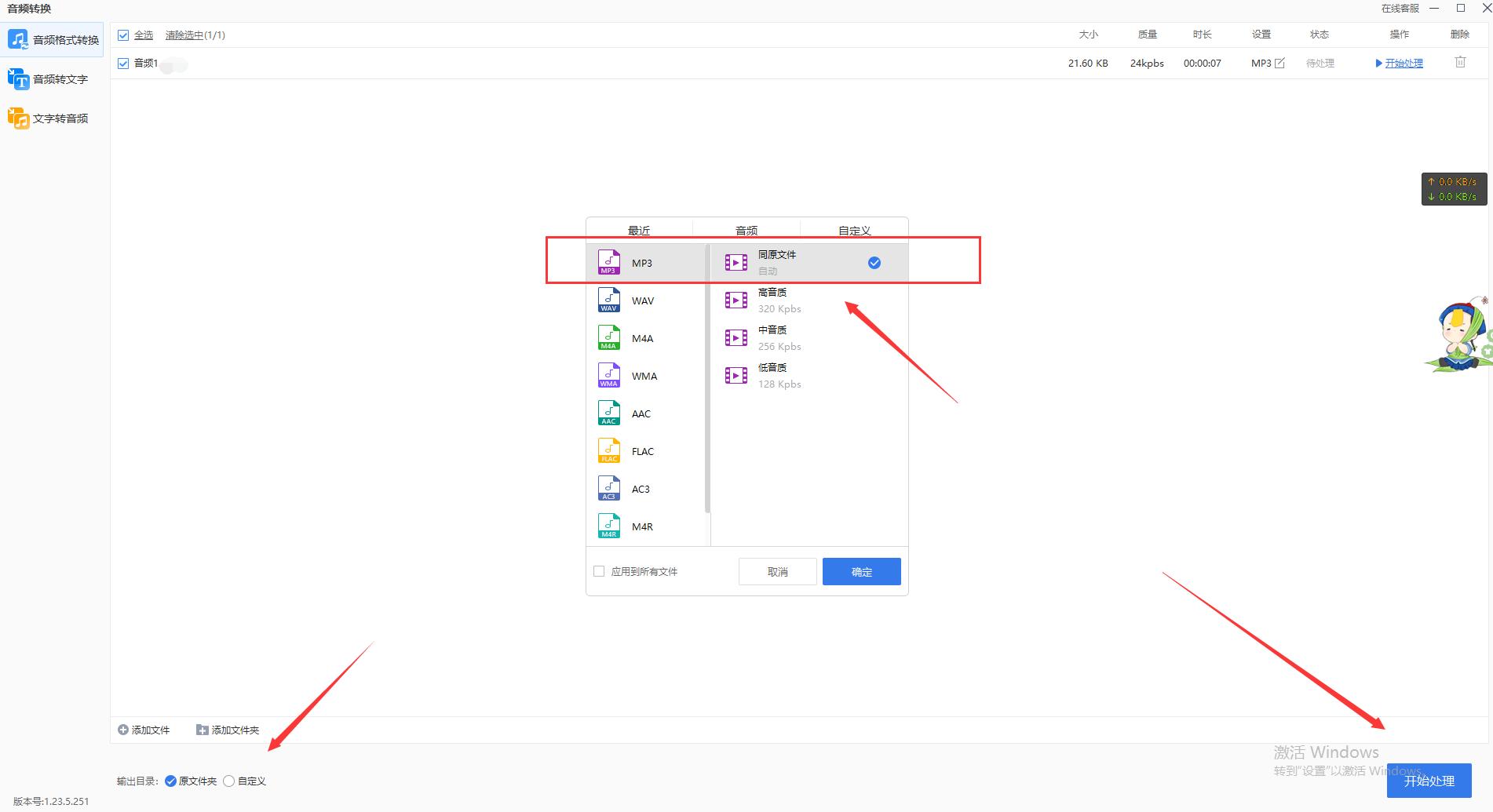Click the 取消 button
The width and height of the screenshot is (1493, 812).
(x=778, y=572)
